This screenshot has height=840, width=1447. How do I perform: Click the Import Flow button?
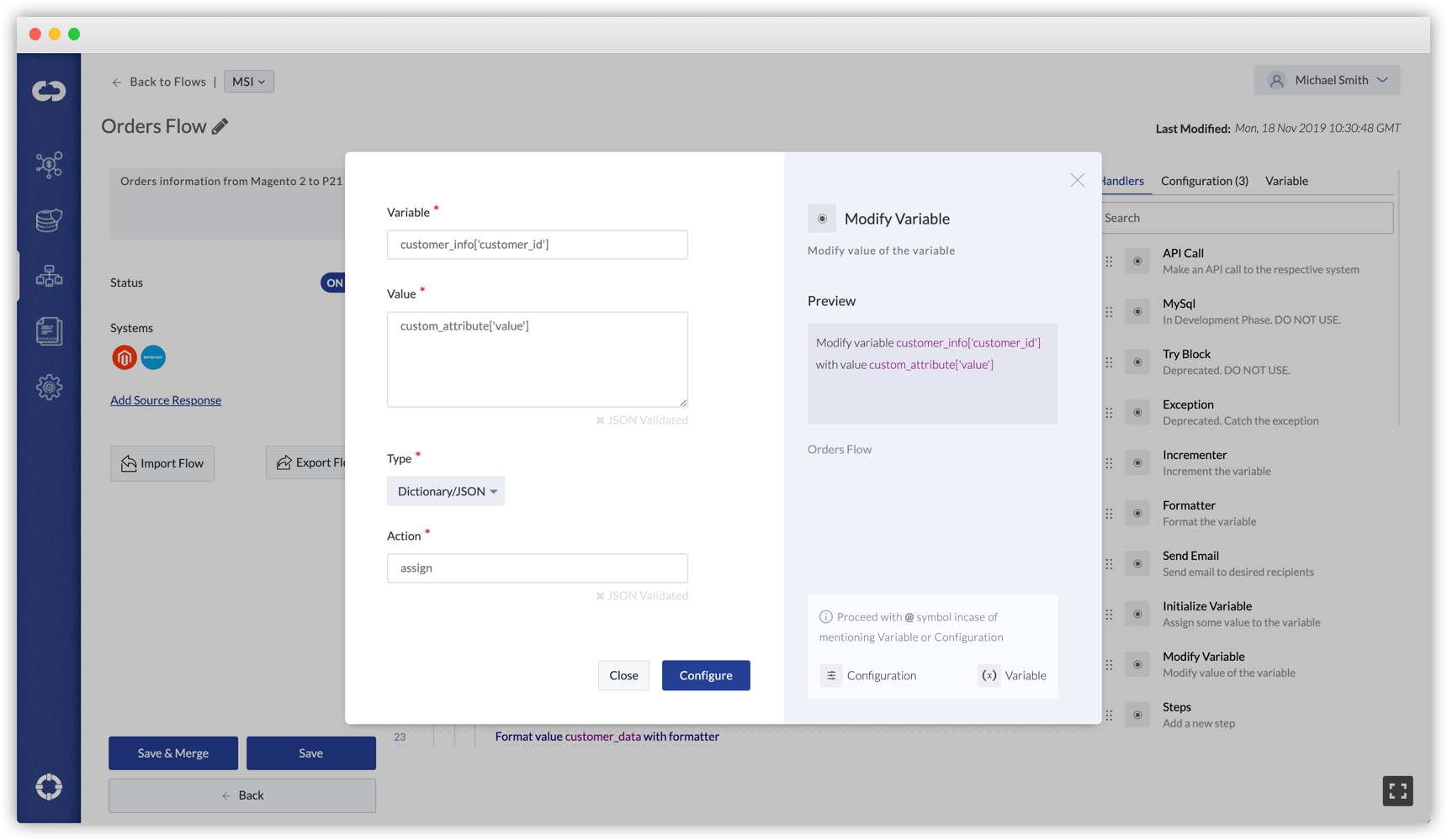(162, 463)
